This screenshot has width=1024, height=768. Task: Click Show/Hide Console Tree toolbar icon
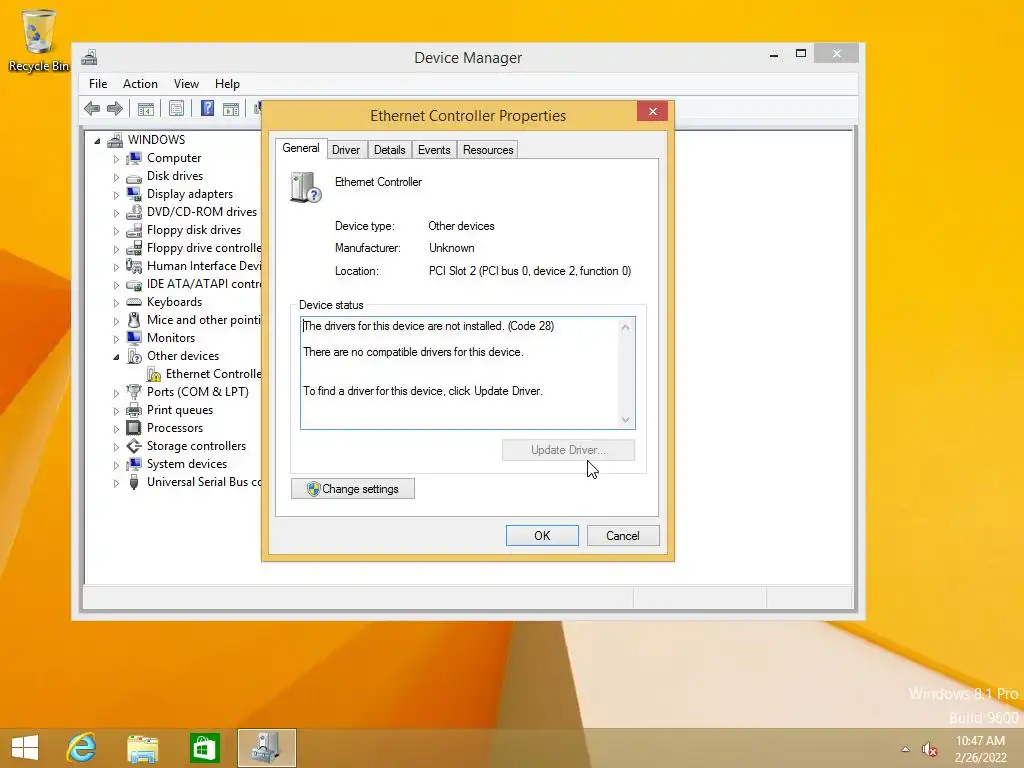(x=146, y=108)
